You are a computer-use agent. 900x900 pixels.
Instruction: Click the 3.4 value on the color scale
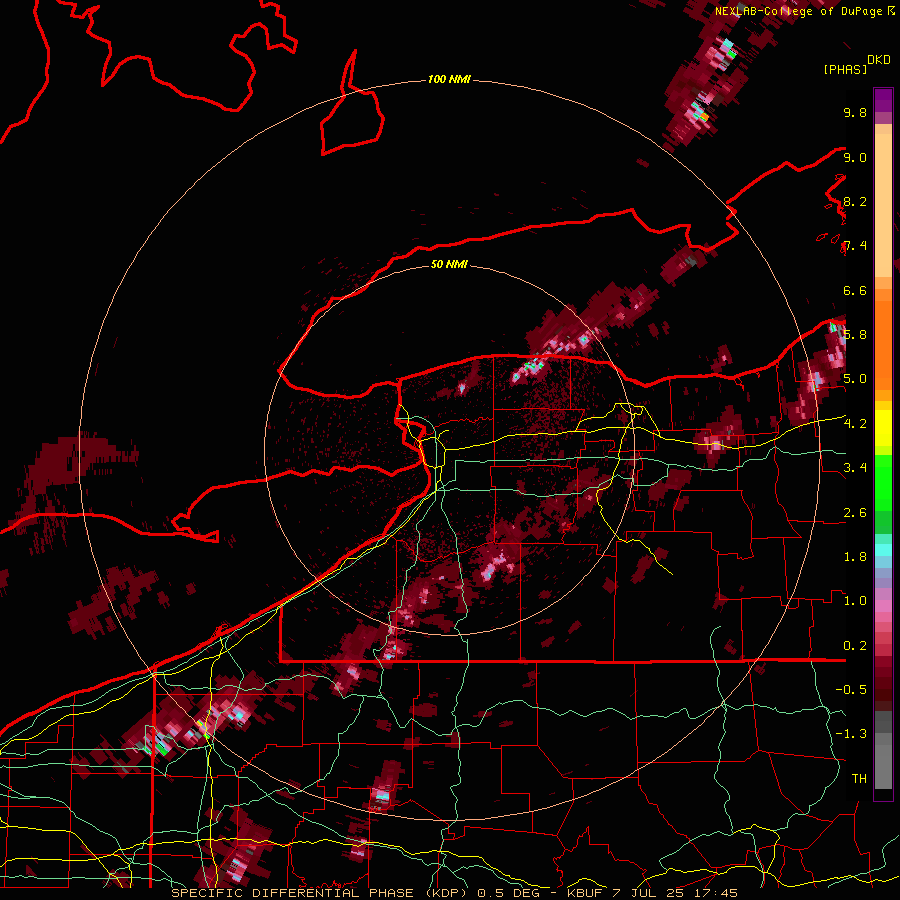[x=855, y=468]
